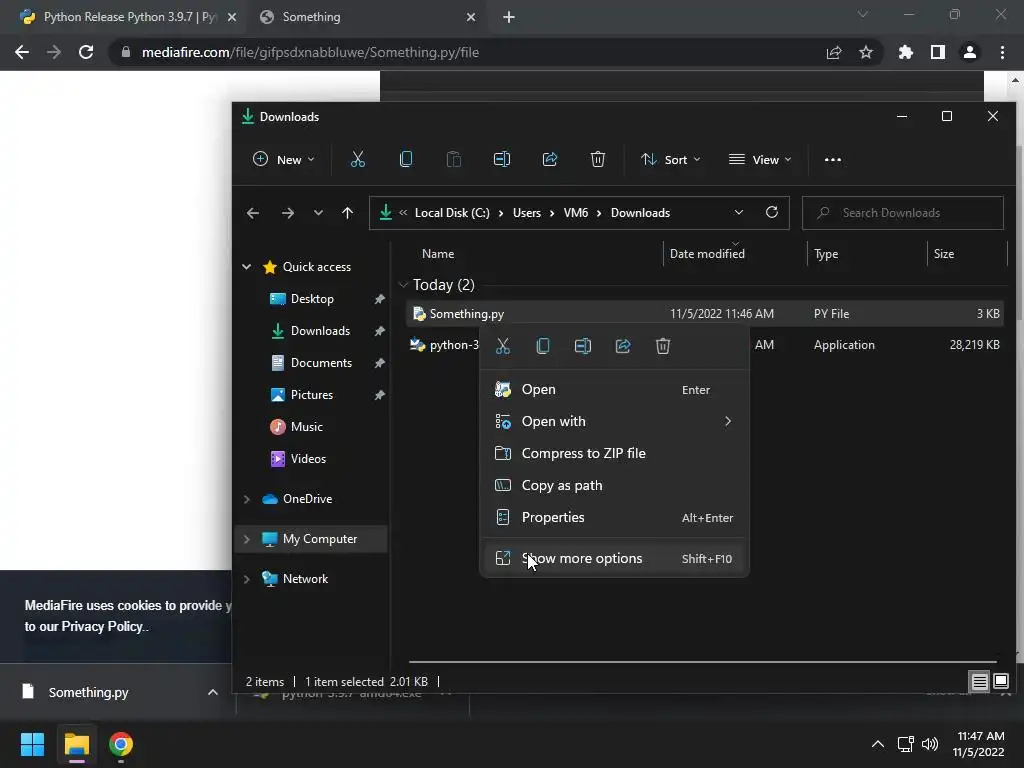Click Local Disk (C:) breadcrumb

[x=452, y=213]
